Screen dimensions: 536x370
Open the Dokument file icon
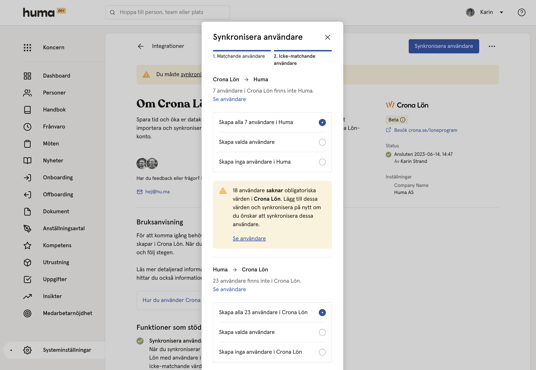click(27, 211)
